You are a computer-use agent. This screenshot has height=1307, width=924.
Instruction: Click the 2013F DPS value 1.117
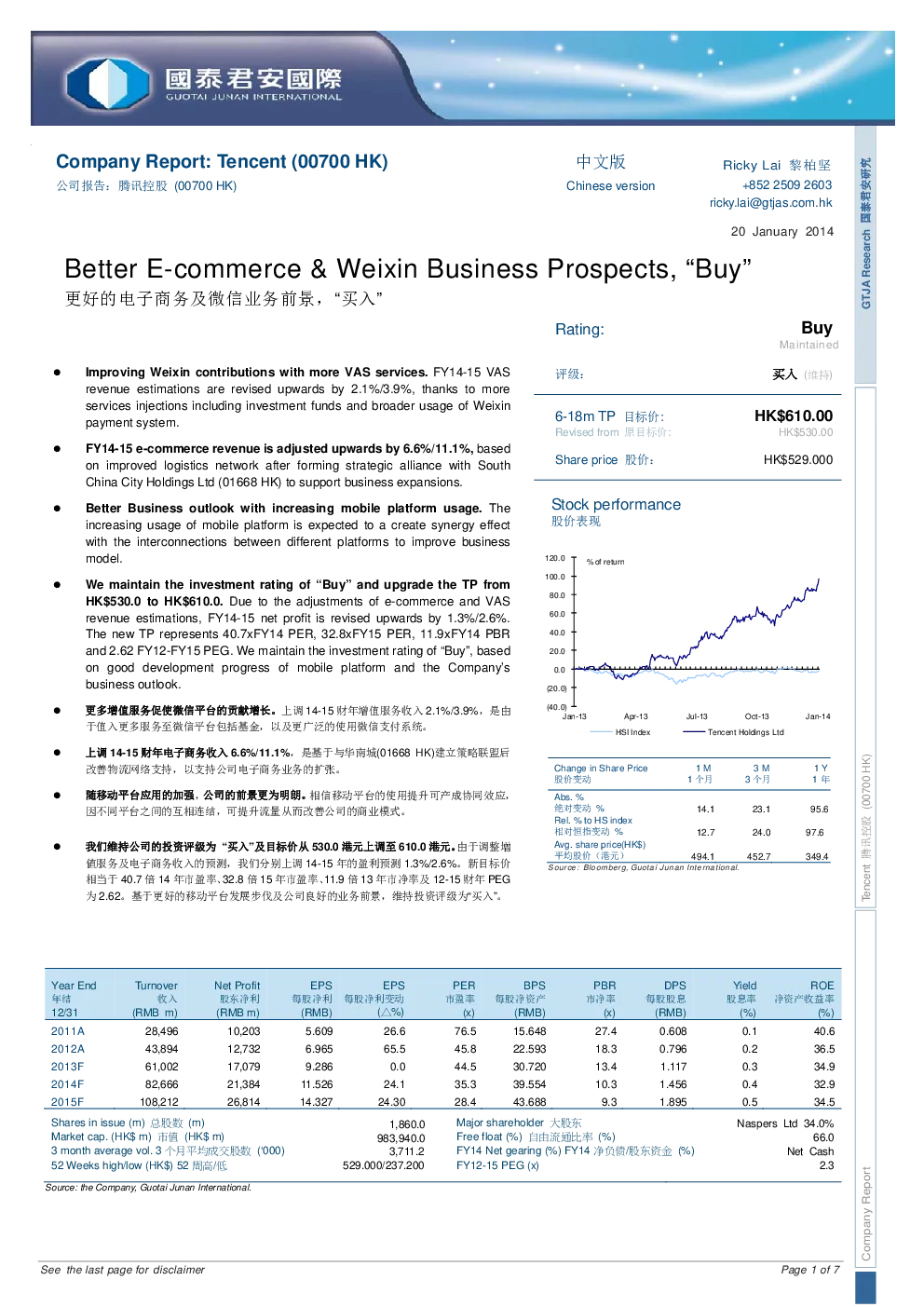tap(673, 1067)
